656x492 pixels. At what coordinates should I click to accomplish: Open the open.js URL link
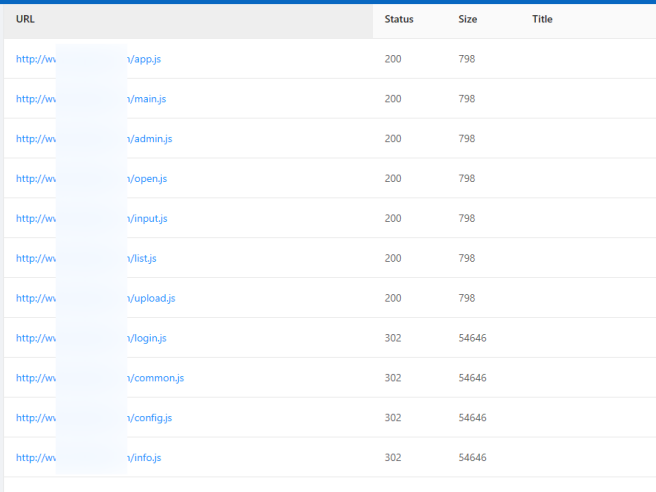[91, 179]
